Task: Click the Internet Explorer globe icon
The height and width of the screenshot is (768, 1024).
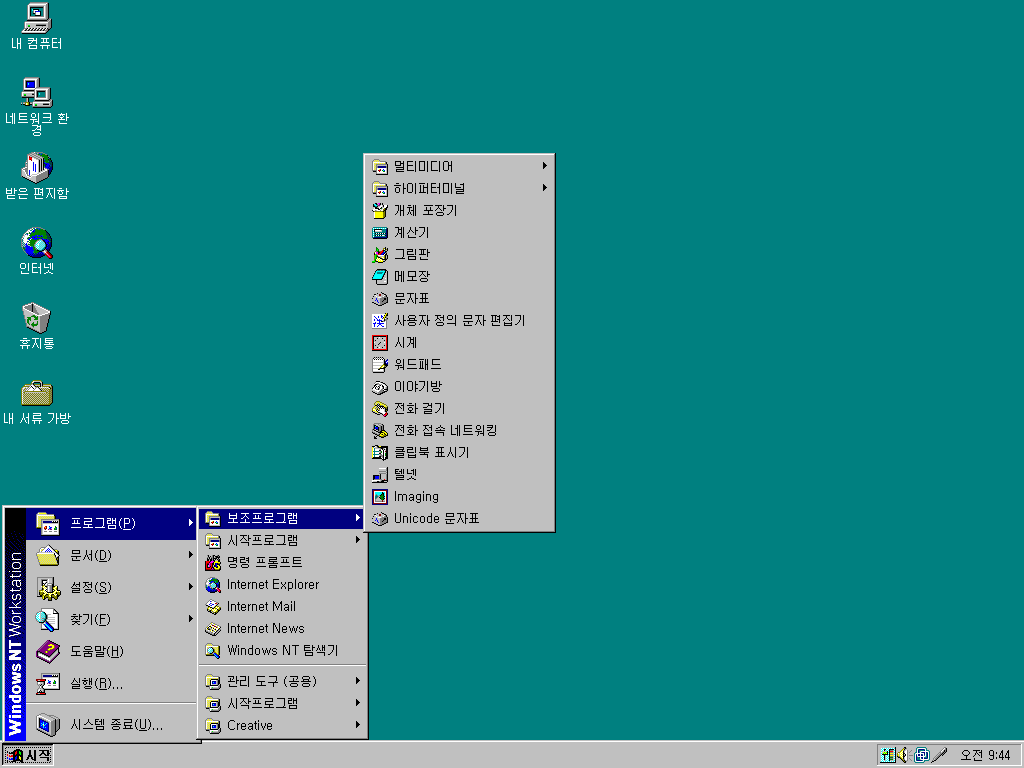Action: 213,584
